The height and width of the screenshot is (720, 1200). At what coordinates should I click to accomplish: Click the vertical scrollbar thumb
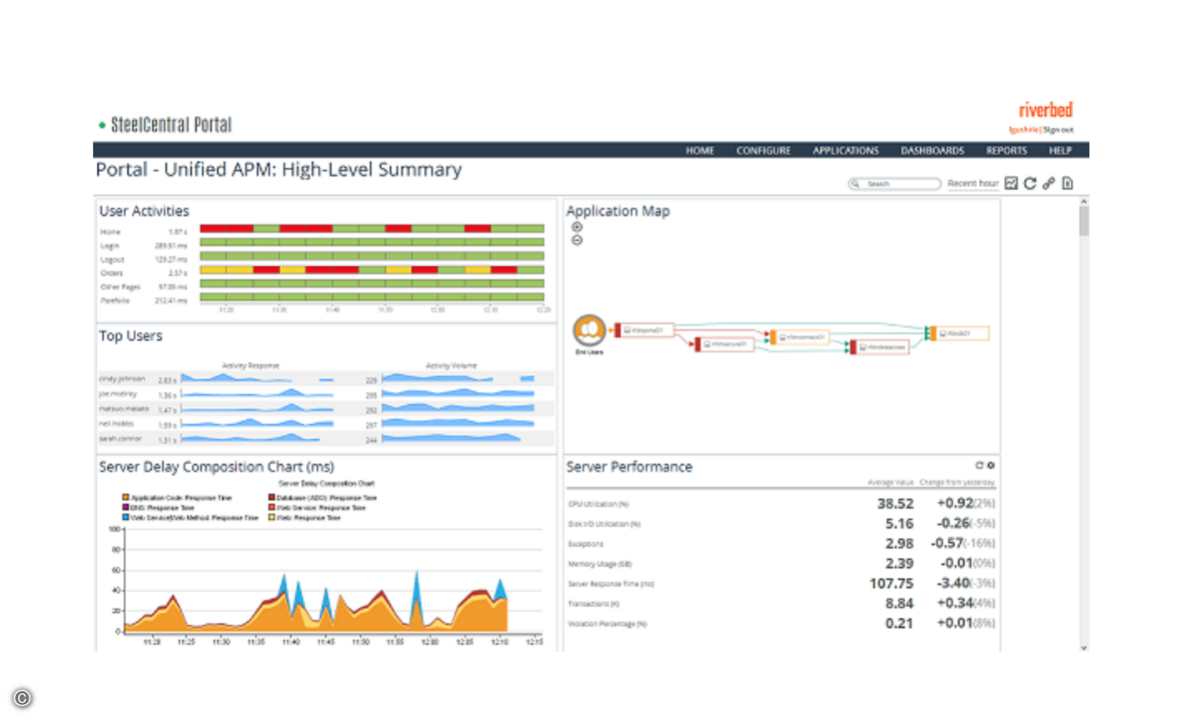tap(1084, 221)
